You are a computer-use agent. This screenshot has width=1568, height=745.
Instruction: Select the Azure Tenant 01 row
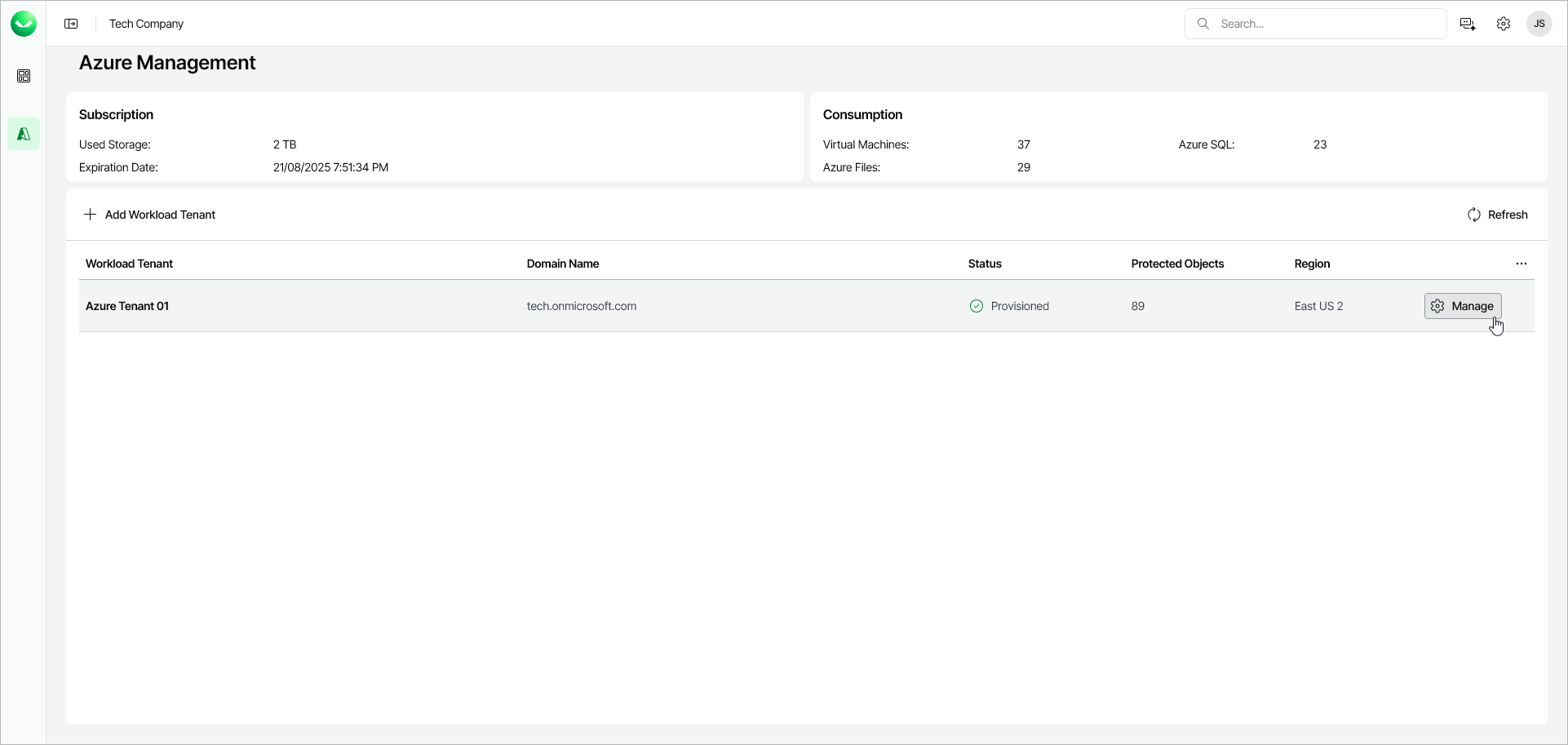127,306
